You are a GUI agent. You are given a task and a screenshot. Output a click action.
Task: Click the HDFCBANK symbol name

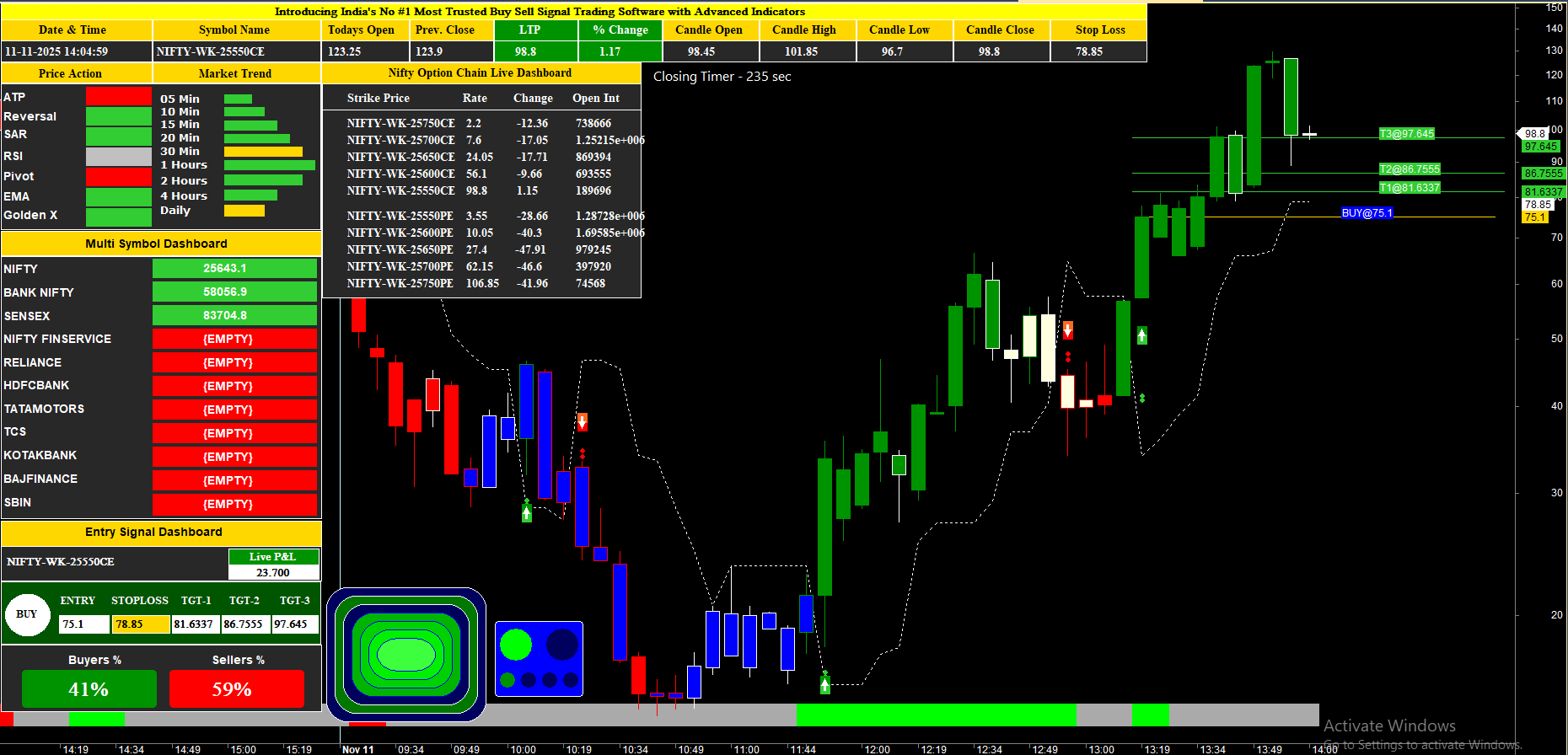click(x=37, y=385)
